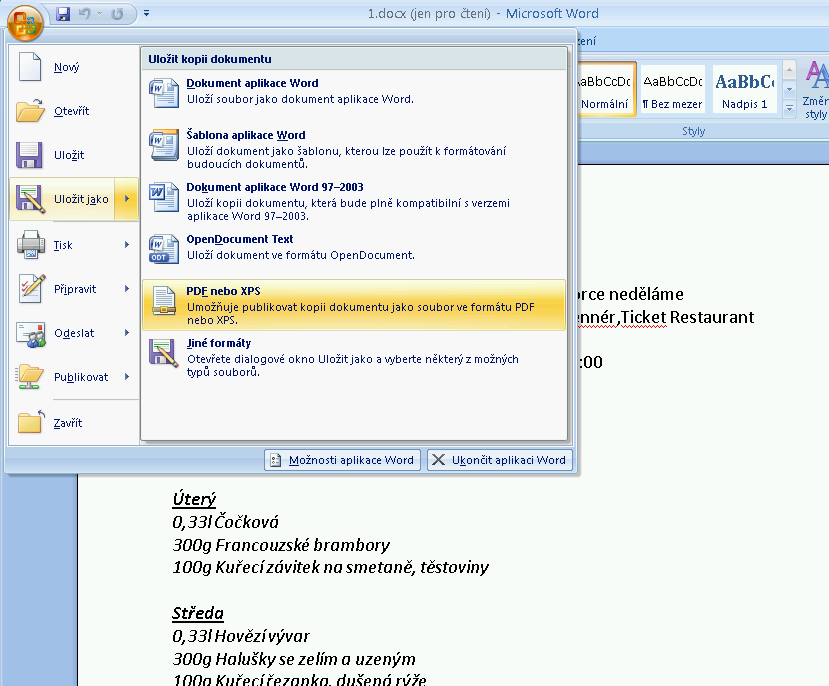This screenshot has width=829, height=686.
Task: Click the Ukončit aplikaci Word button
Action: tap(500, 460)
